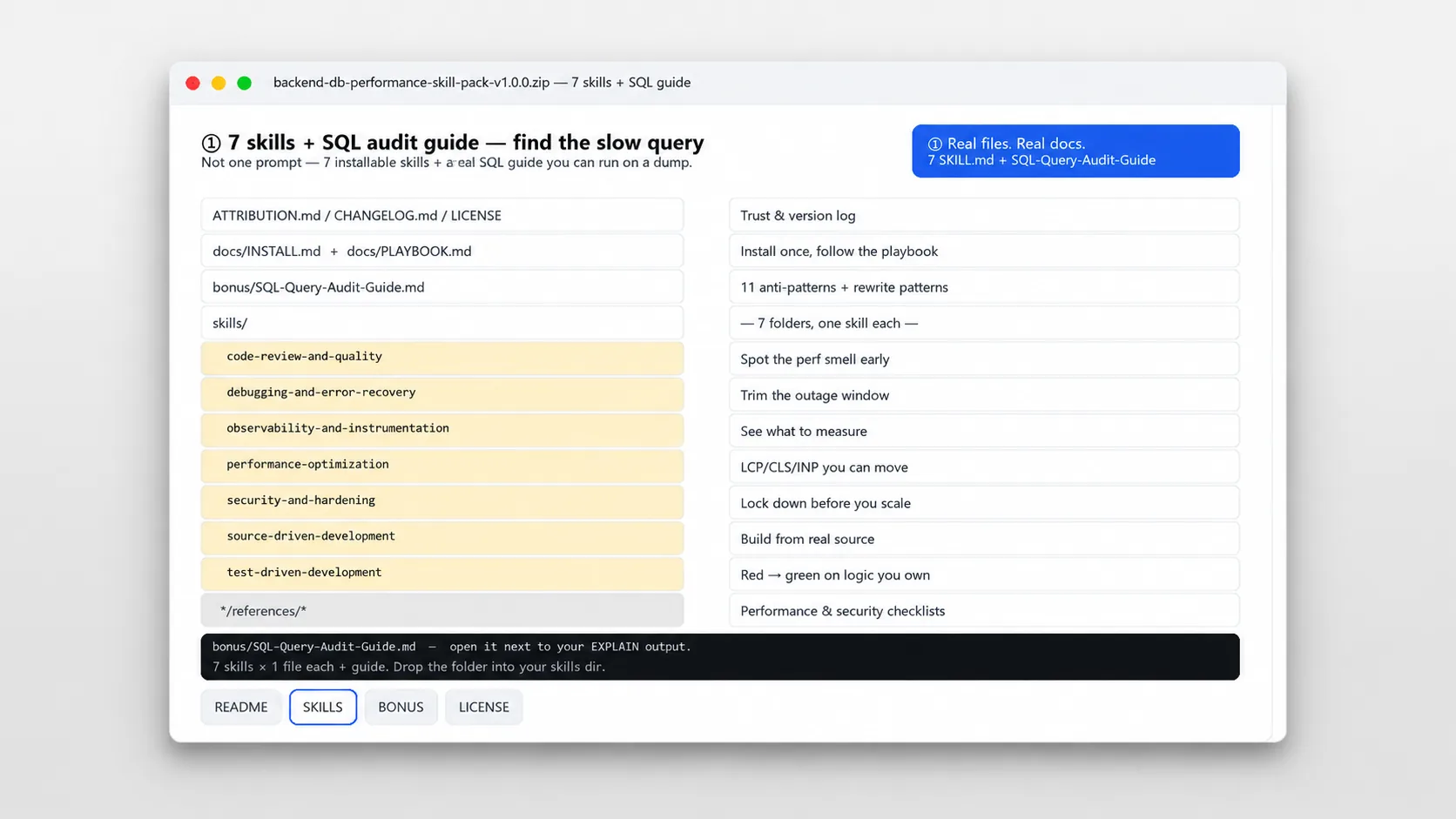Go to the LICENSE tab
Viewport: 1456px width, 819px height.
(x=484, y=707)
